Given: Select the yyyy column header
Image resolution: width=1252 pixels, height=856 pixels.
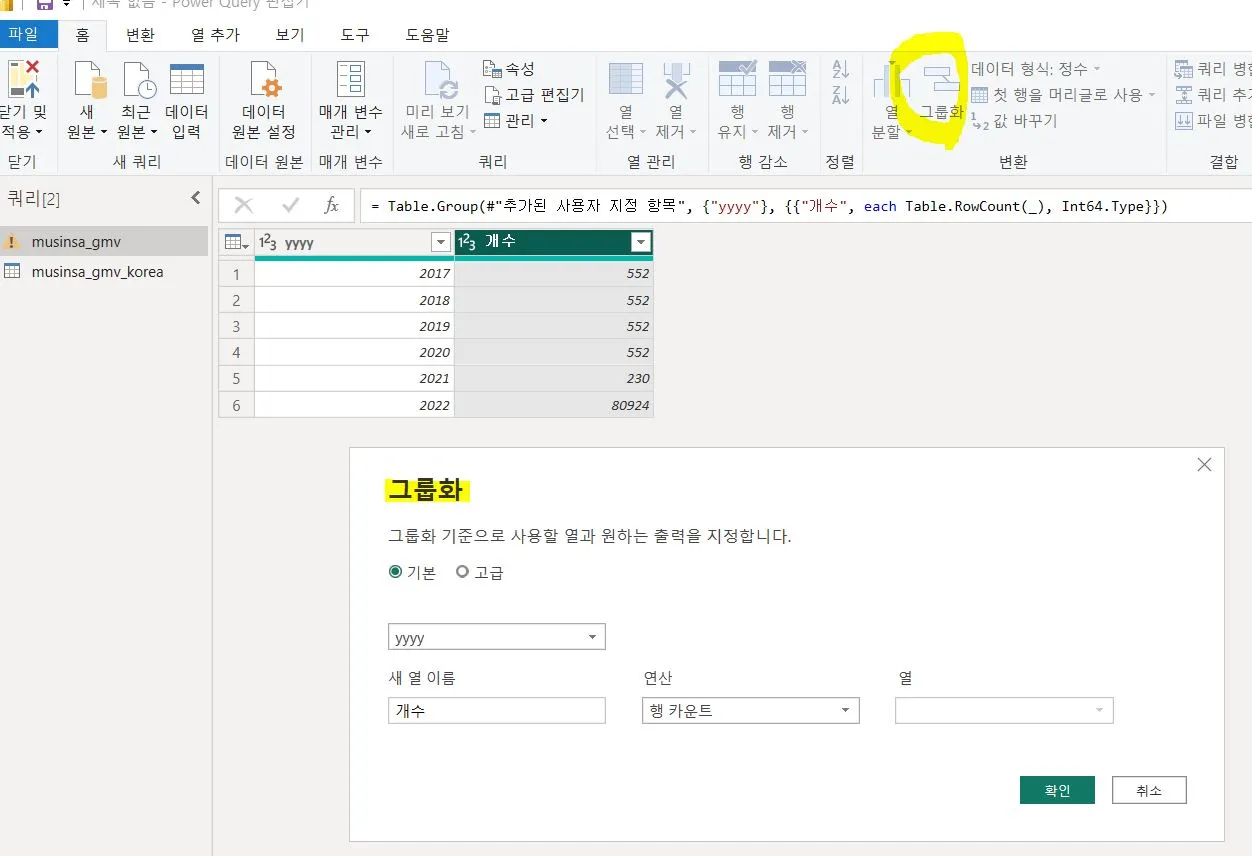Looking at the screenshot, I should (354, 242).
